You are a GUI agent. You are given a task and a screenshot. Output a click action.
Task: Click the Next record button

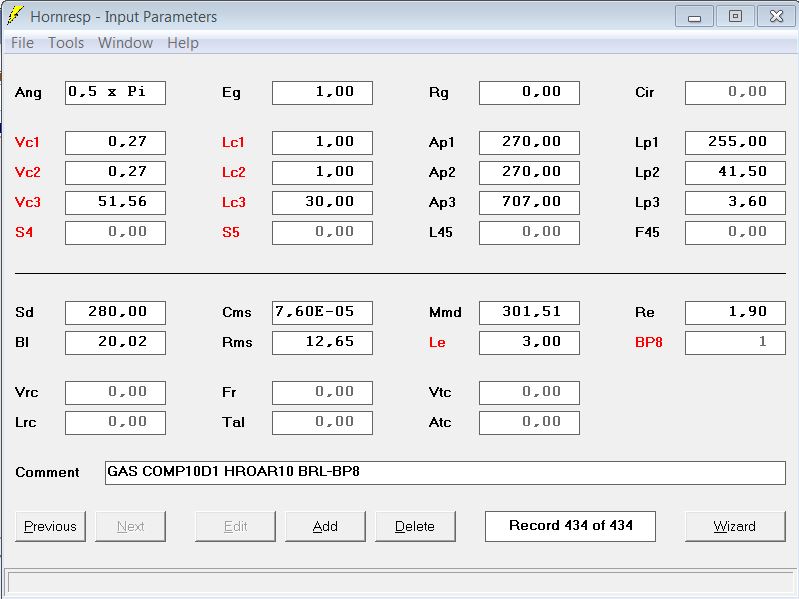click(x=130, y=526)
